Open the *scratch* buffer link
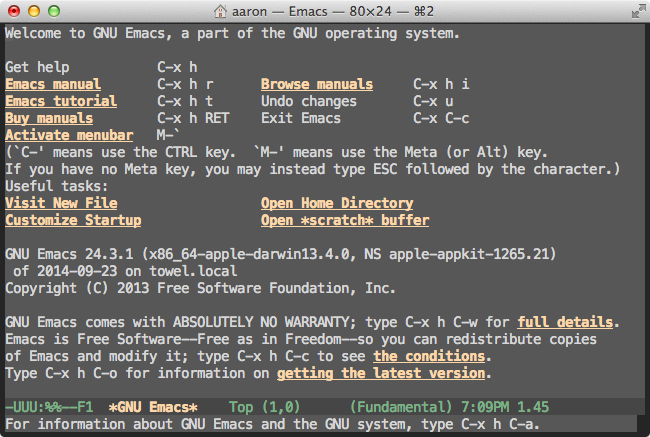Viewport: 650px width, 437px height. coord(345,220)
